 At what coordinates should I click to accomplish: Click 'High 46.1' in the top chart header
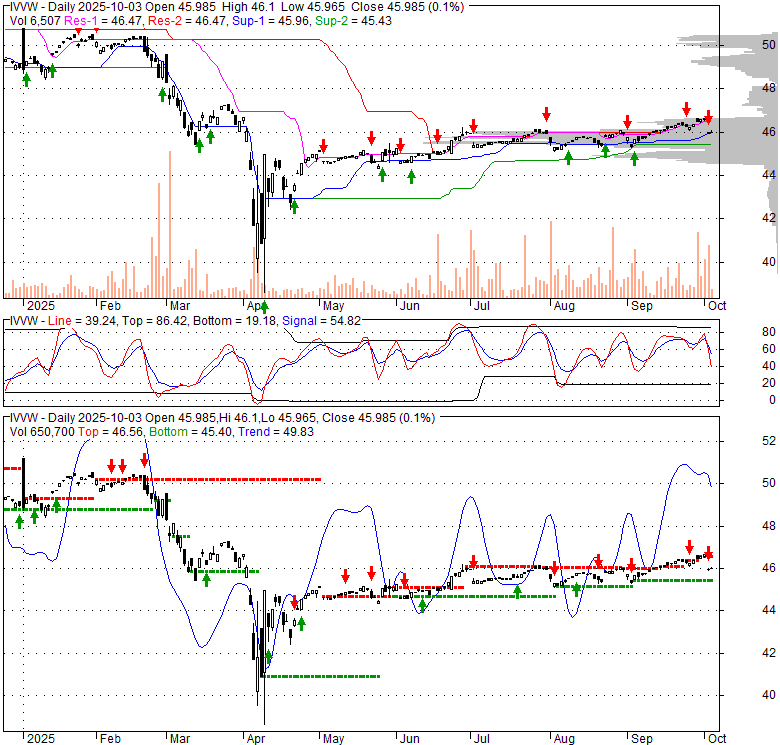tap(249, 7)
